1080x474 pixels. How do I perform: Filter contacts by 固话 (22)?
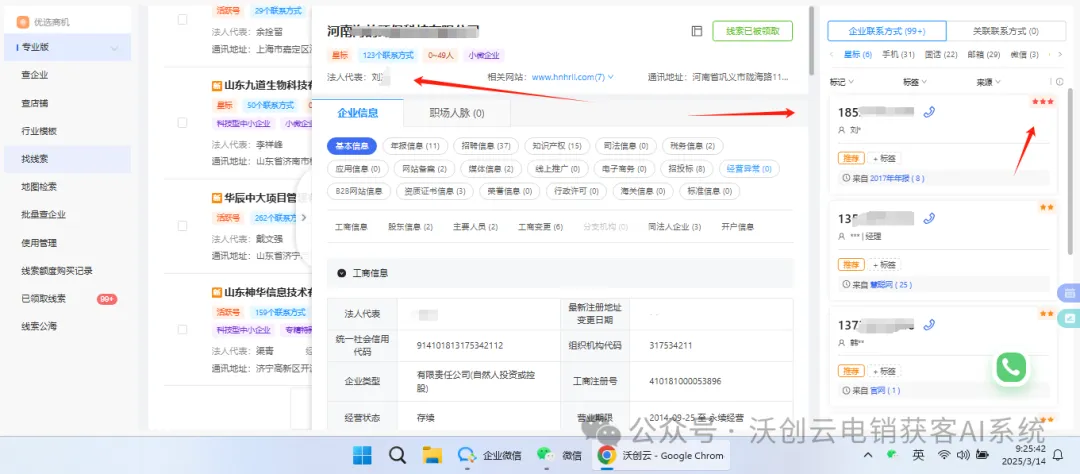pyautogui.click(x=941, y=54)
